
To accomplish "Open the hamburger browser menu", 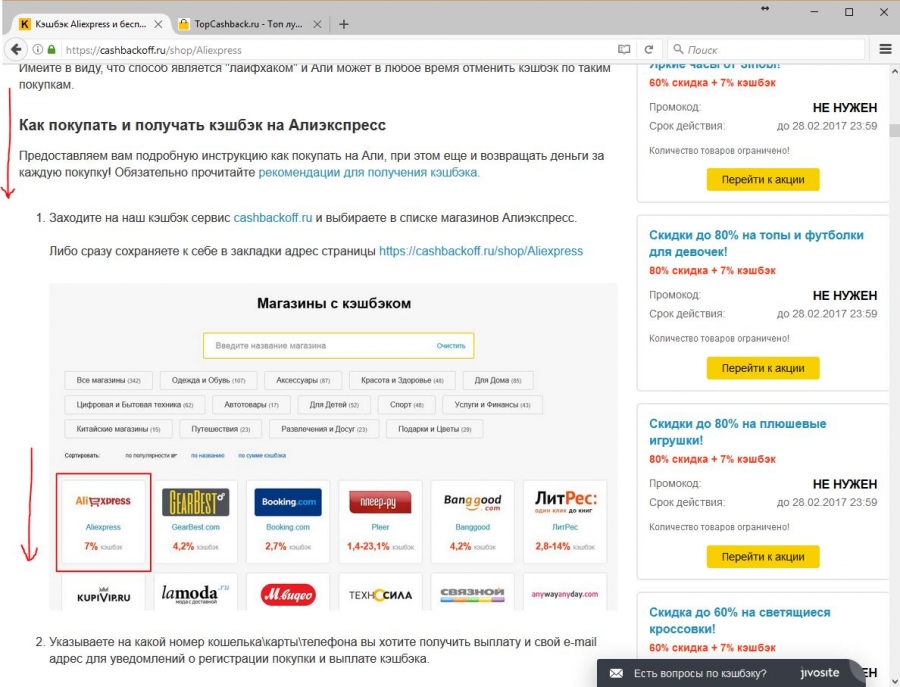I will click(885, 49).
